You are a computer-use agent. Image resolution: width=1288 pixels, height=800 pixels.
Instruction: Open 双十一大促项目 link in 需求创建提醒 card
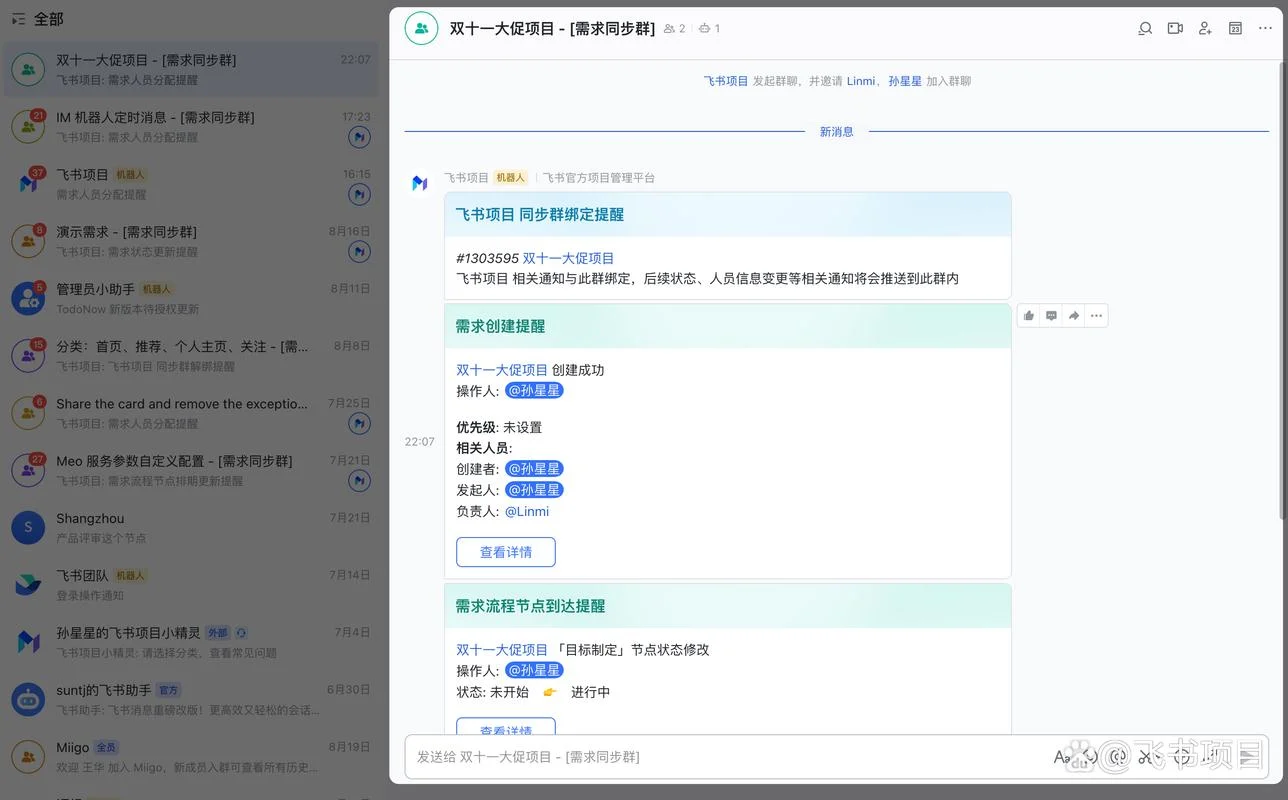coord(502,370)
